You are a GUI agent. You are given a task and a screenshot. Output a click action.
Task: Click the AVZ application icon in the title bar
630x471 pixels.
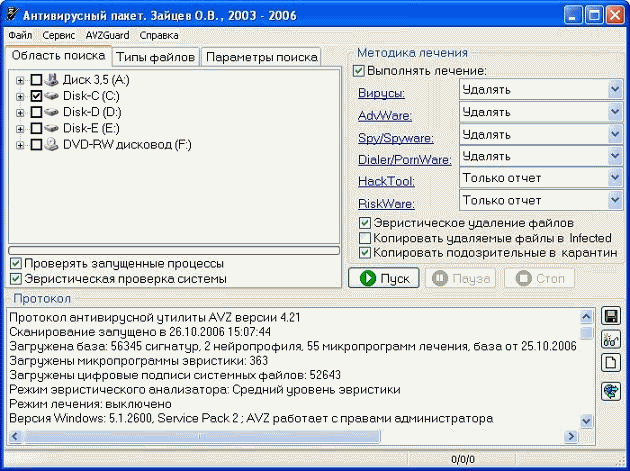point(12,15)
